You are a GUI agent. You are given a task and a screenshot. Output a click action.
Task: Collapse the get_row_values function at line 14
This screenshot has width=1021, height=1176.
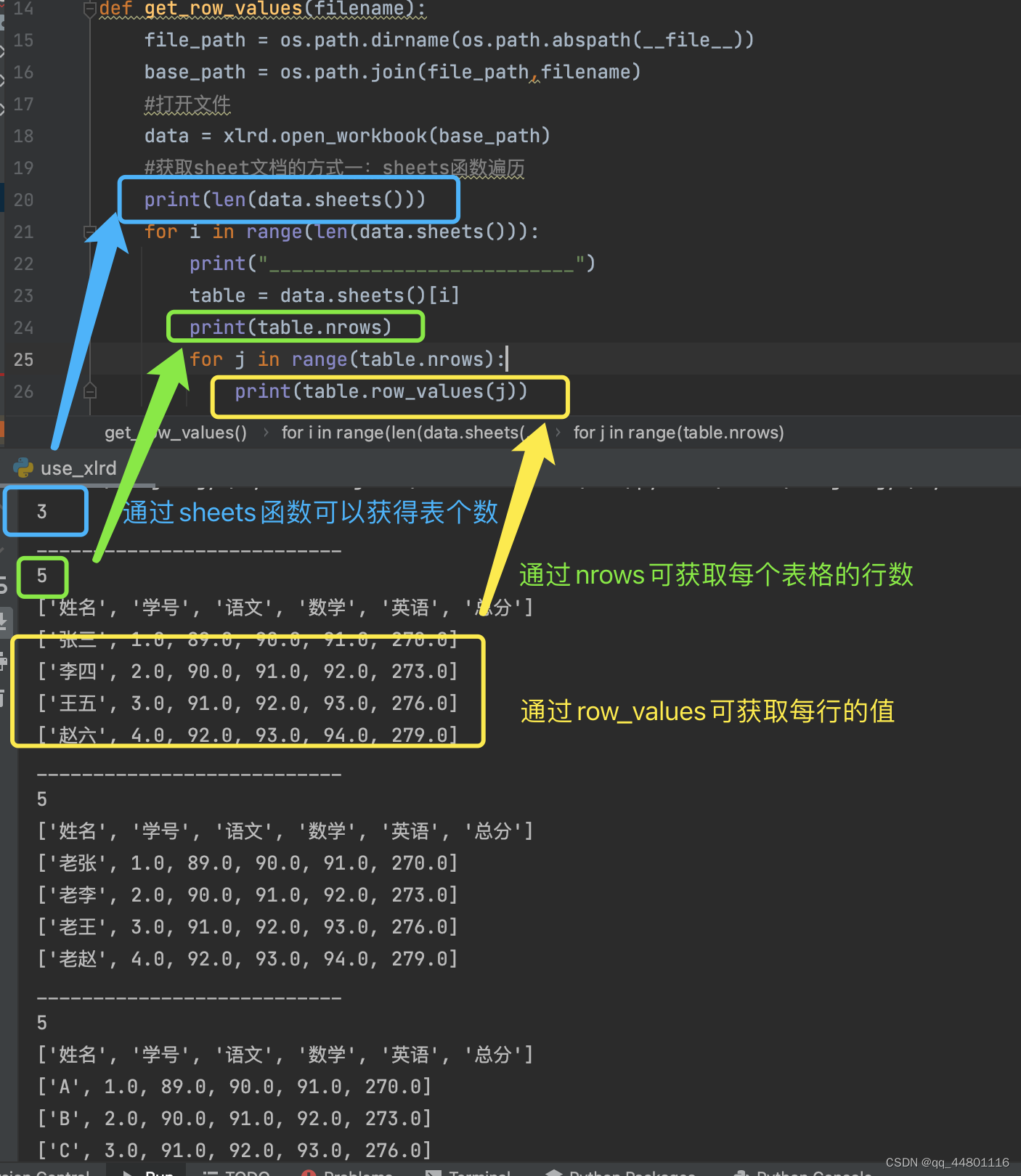90,9
